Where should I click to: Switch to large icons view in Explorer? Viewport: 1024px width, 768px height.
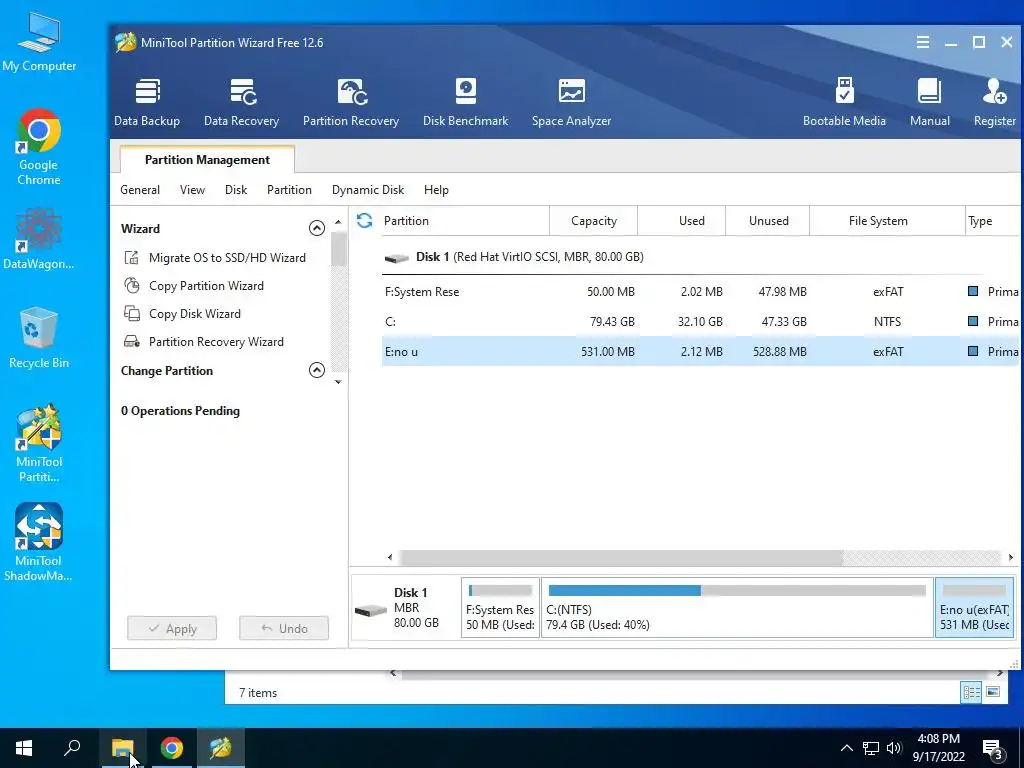993,692
